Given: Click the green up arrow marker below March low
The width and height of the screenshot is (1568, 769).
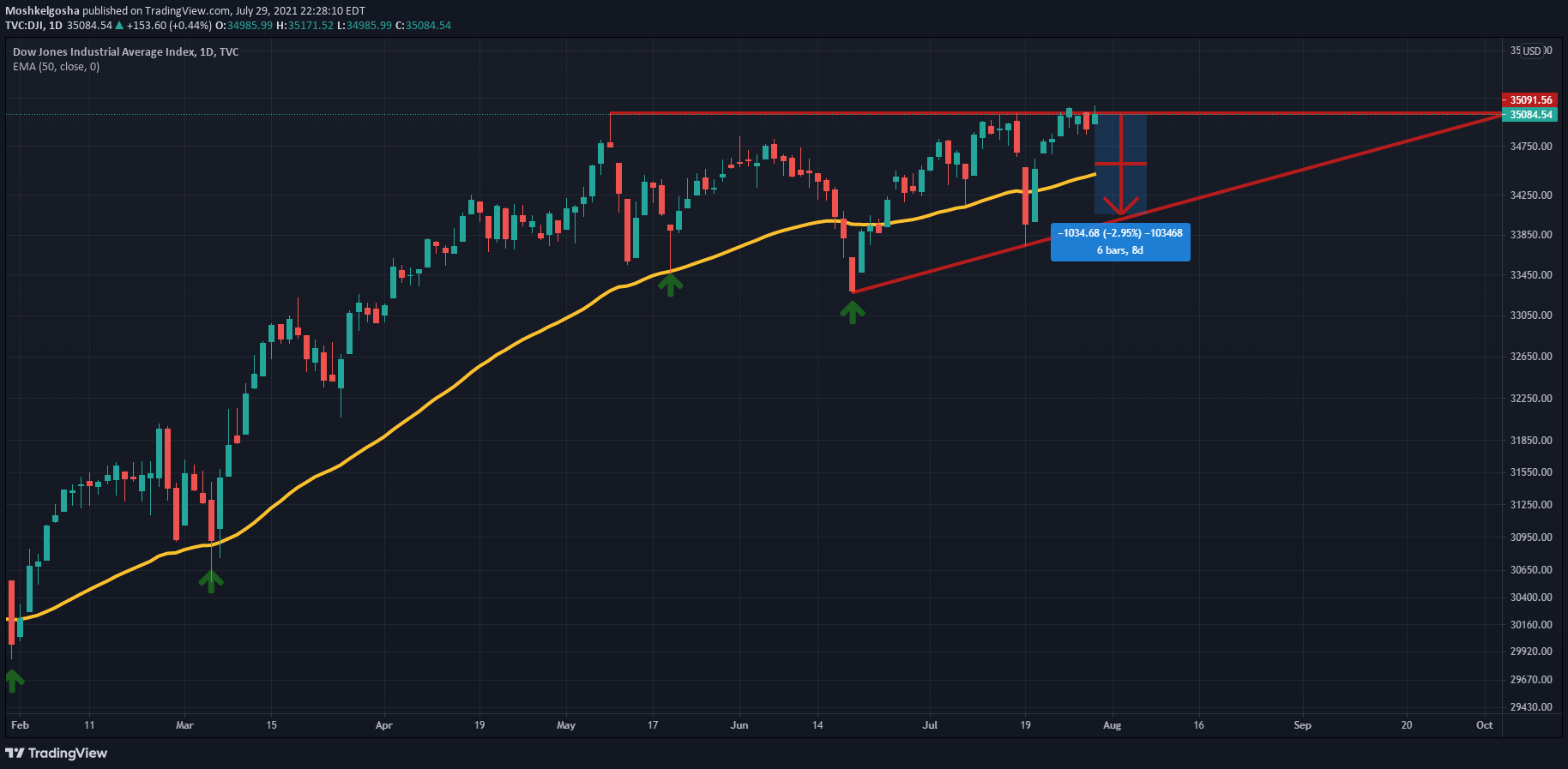Looking at the screenshot, I should 211,582.
